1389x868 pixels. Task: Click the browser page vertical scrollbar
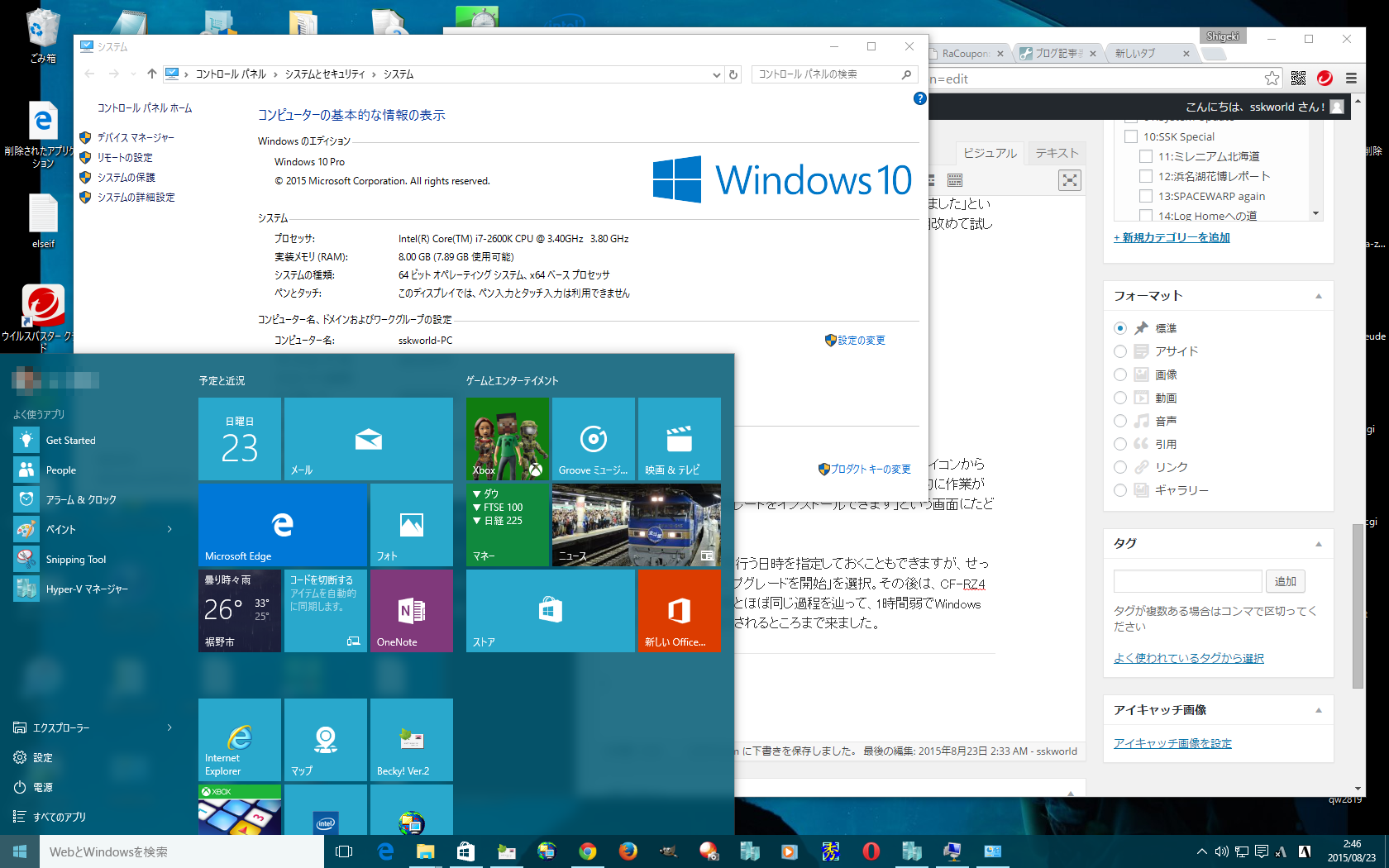pyautogui.click(x=1358, y=606)
